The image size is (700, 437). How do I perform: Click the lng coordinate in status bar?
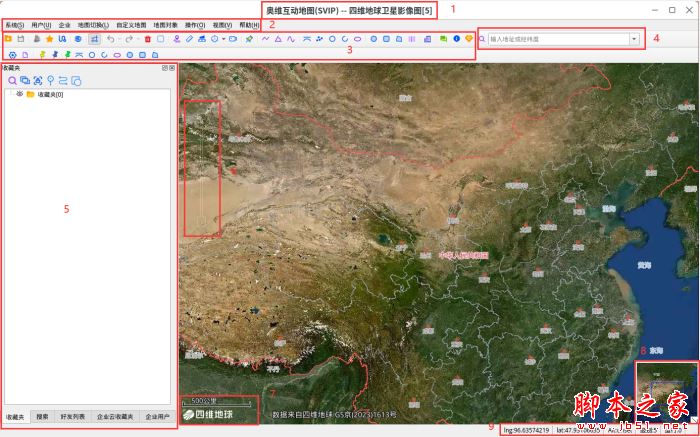pyautogui.click(x=527, y=430)
